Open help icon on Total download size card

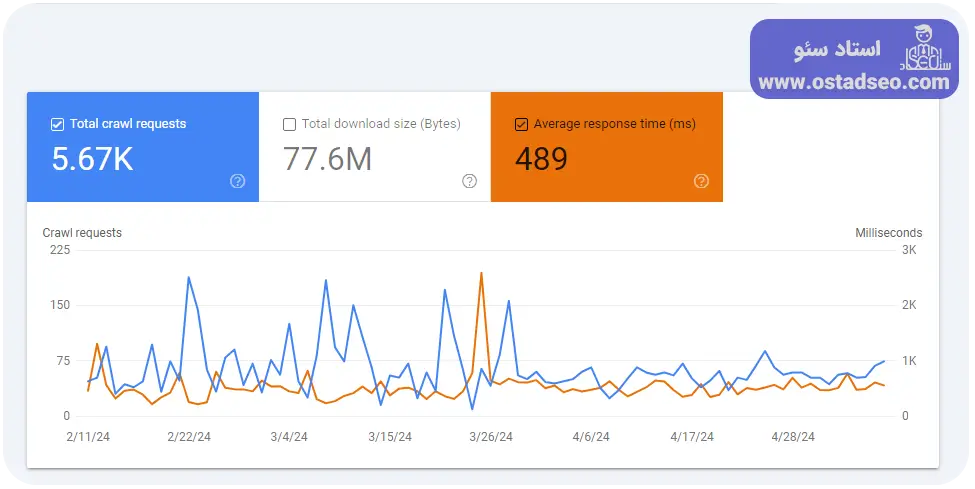(469, 181)
